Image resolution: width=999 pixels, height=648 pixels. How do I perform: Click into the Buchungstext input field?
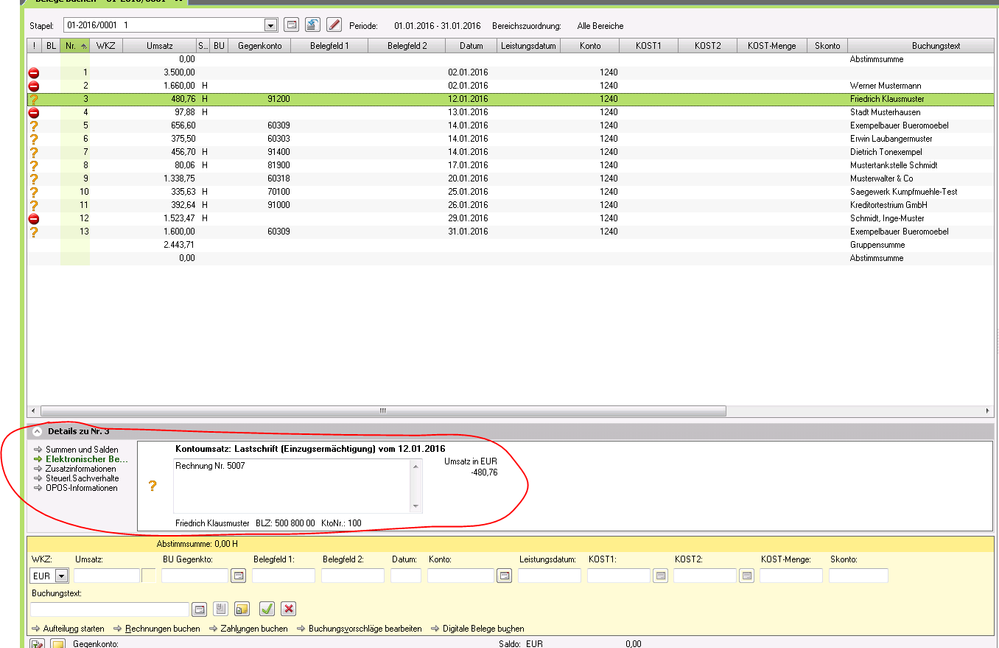click(110, 608)
